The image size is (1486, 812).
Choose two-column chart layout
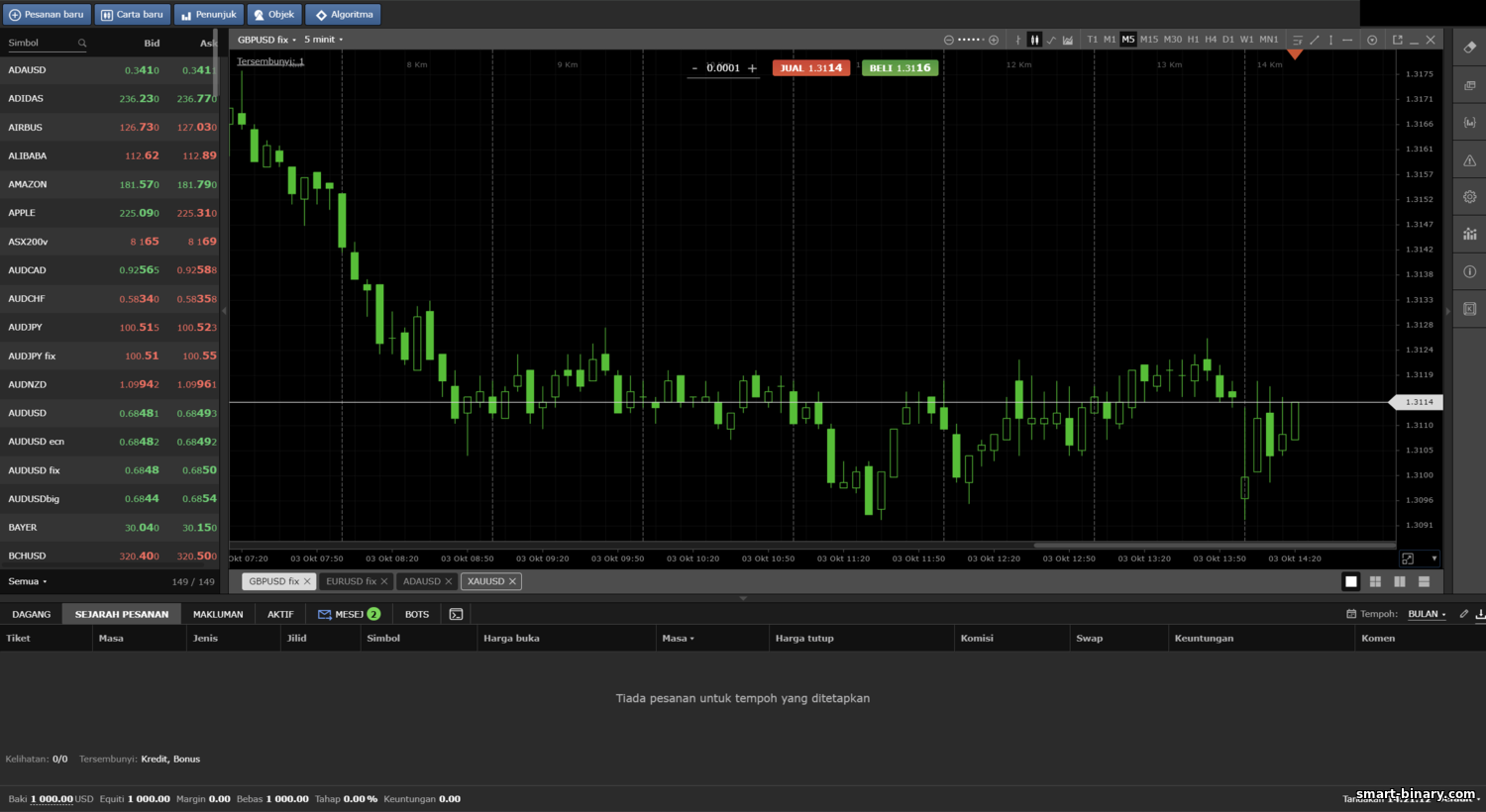[x=1400, y=581]
